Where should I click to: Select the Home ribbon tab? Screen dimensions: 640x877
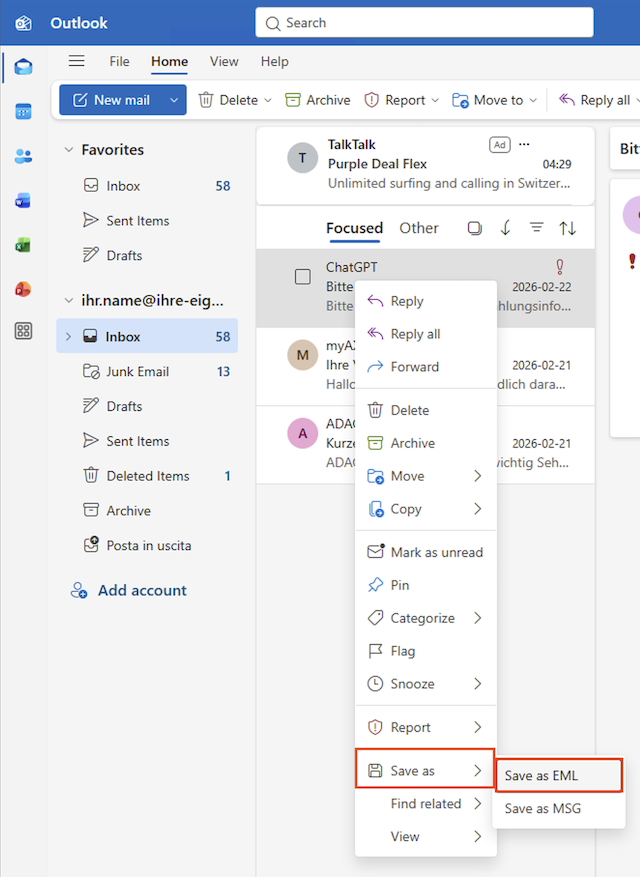[x=170, y=62]
